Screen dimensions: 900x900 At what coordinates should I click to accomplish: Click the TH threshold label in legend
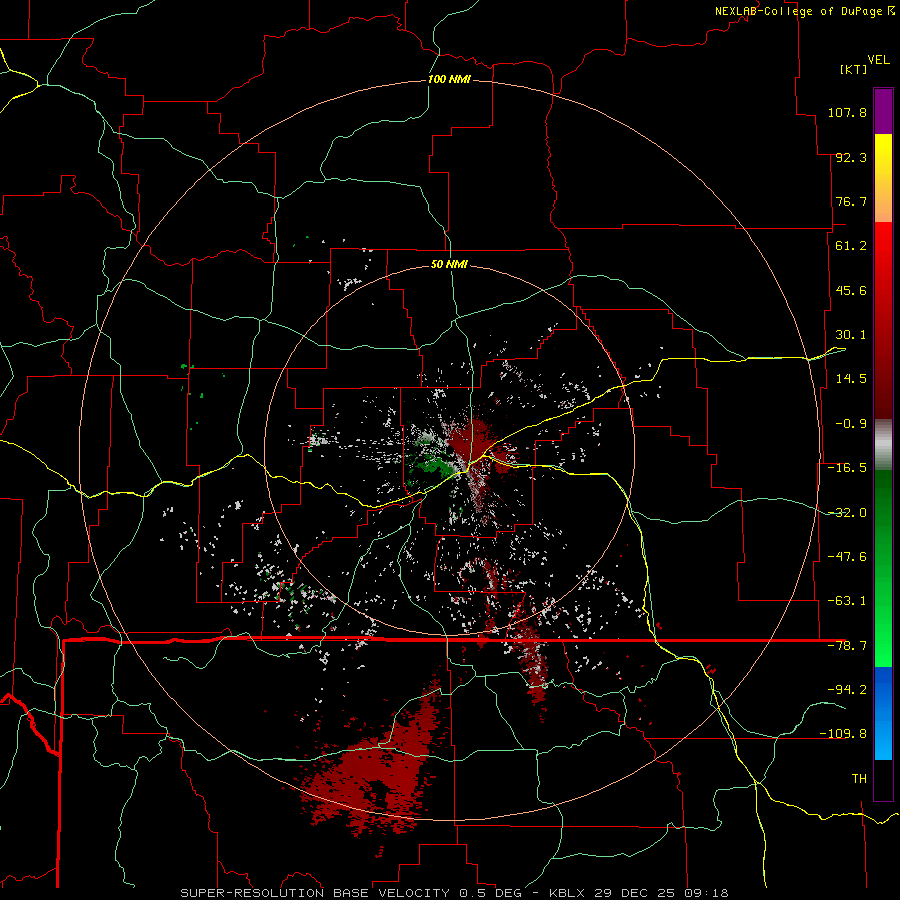point(859,779)
